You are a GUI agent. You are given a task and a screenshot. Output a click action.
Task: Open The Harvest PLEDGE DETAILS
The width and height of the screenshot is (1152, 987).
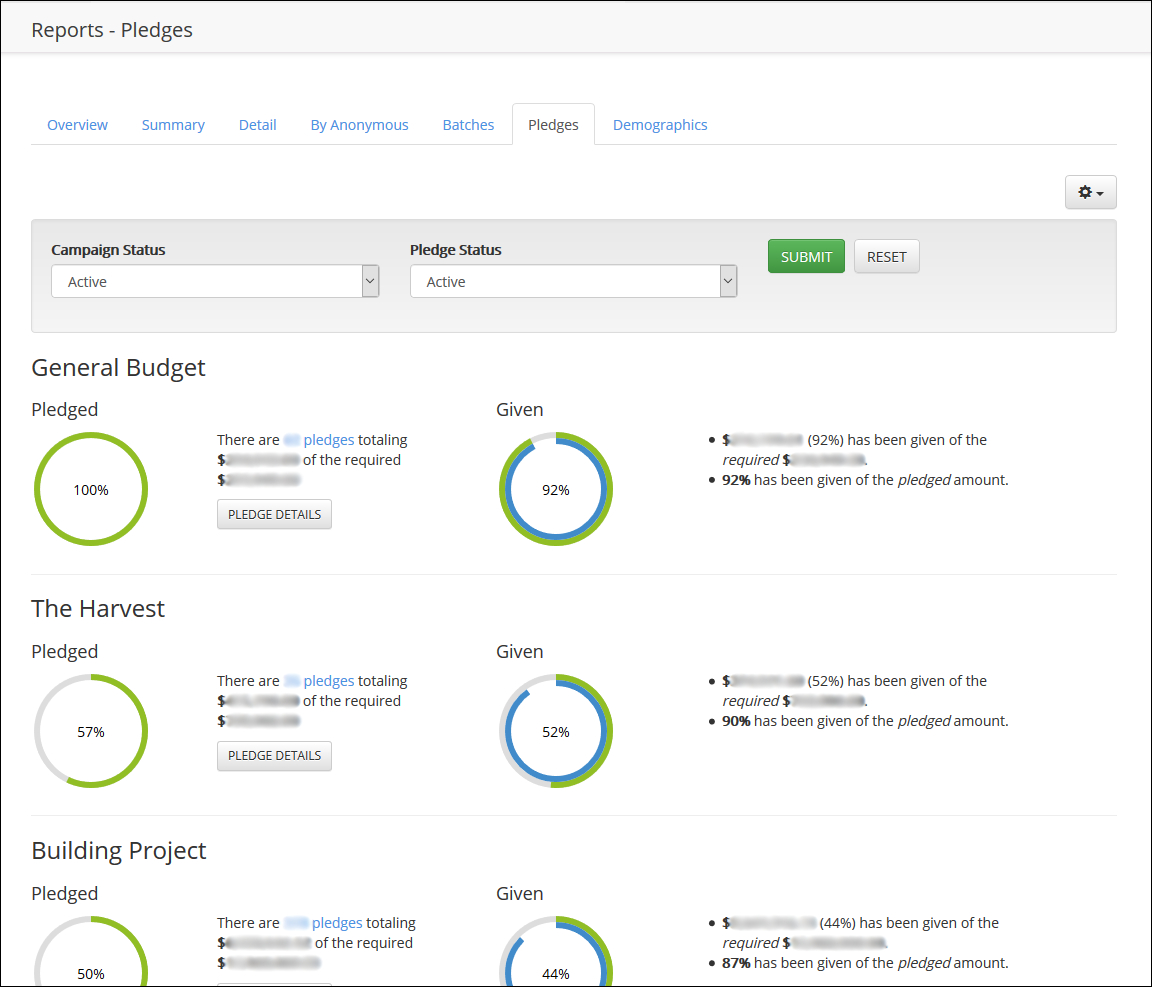(x=274, y=756)
